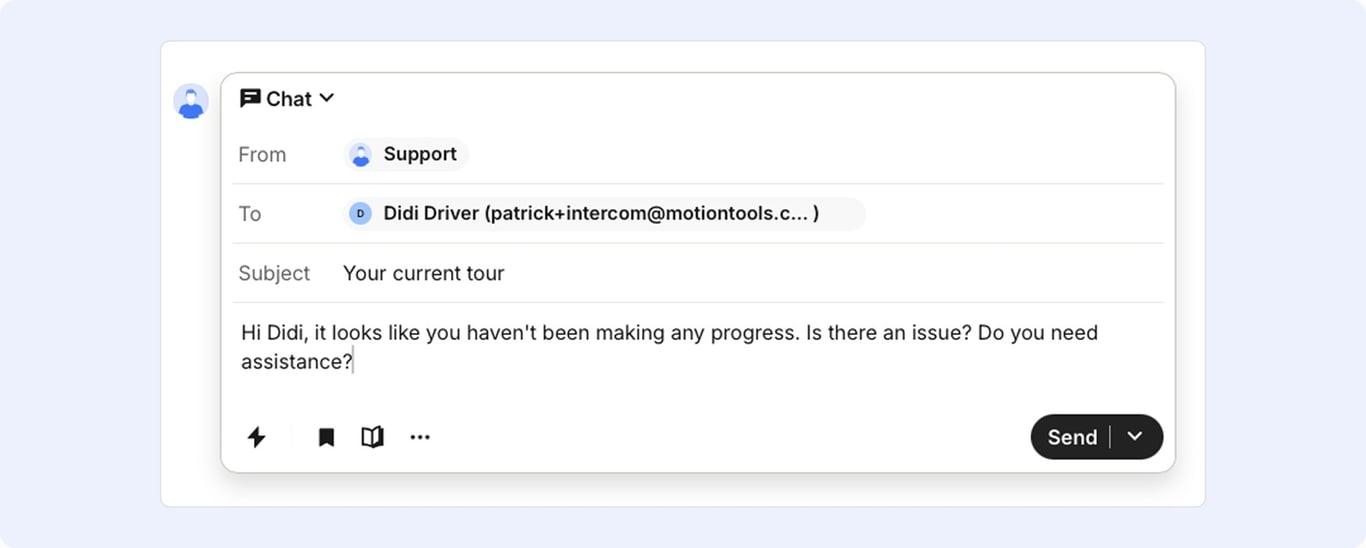Click the Support sender avatar icon
Screen dimensions: 1366x548
(361, 154)
